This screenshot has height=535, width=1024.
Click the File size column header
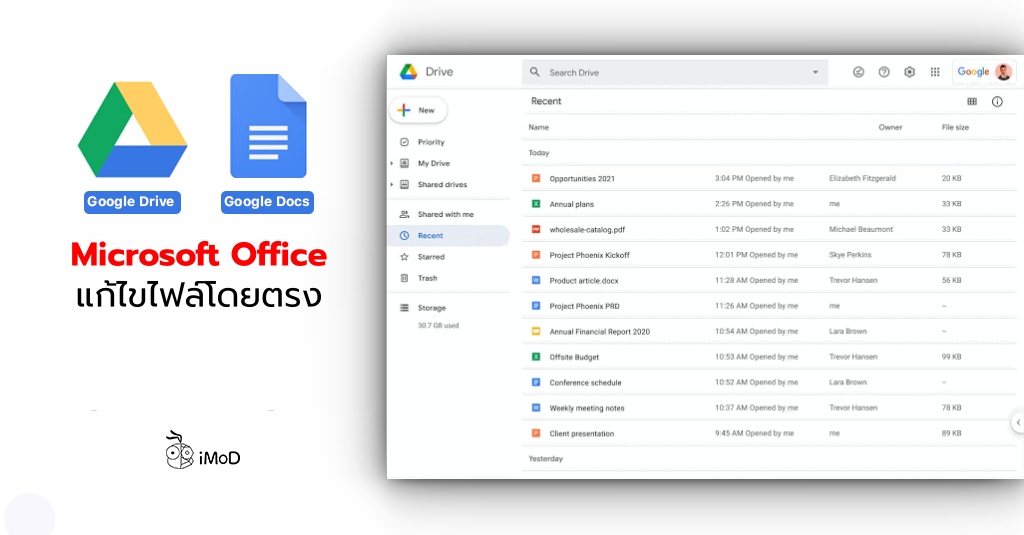point(955,127)
